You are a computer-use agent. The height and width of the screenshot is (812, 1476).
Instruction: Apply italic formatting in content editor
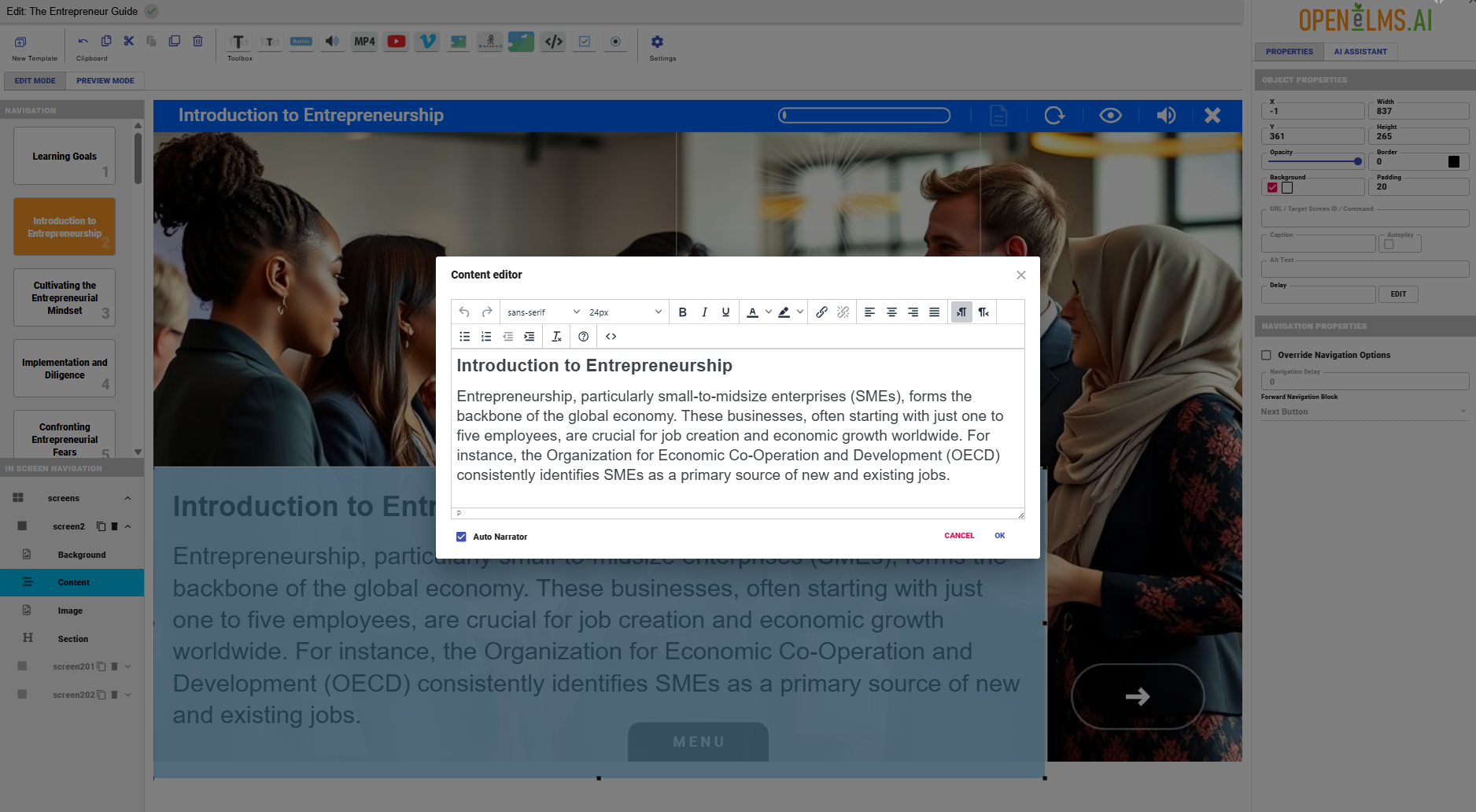tap(704, 312)
